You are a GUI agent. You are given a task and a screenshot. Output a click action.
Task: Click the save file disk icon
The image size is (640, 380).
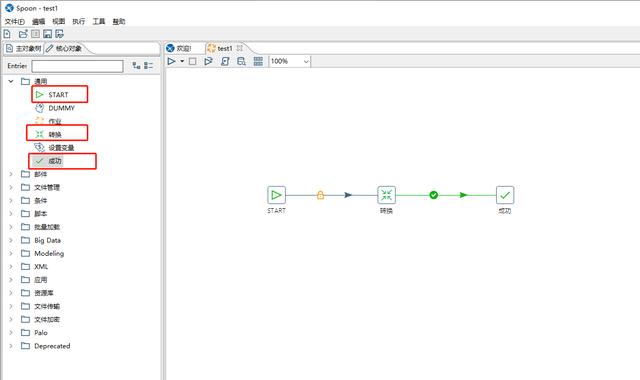(47, 34)
